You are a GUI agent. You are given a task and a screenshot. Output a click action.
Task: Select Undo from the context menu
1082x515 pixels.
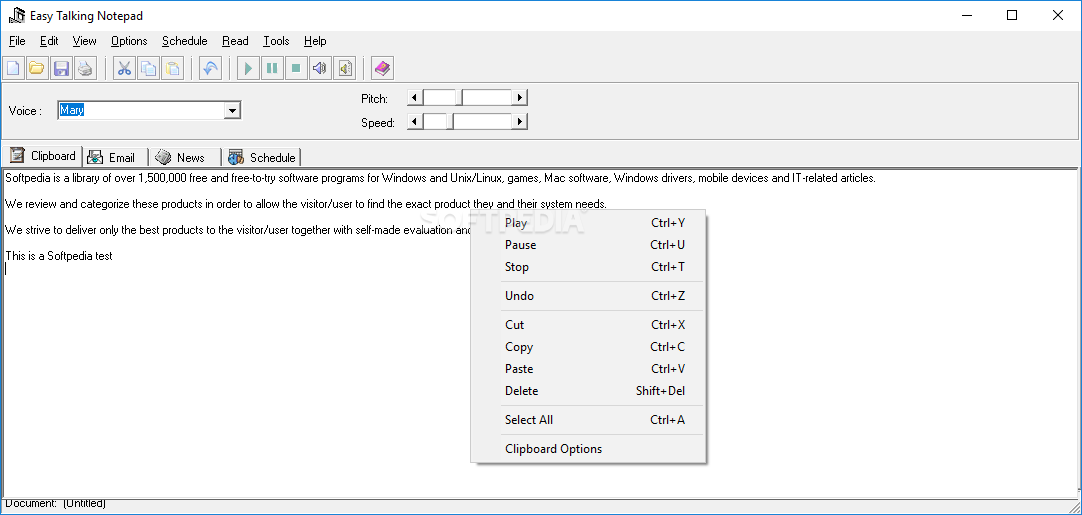tap(588, 296)
